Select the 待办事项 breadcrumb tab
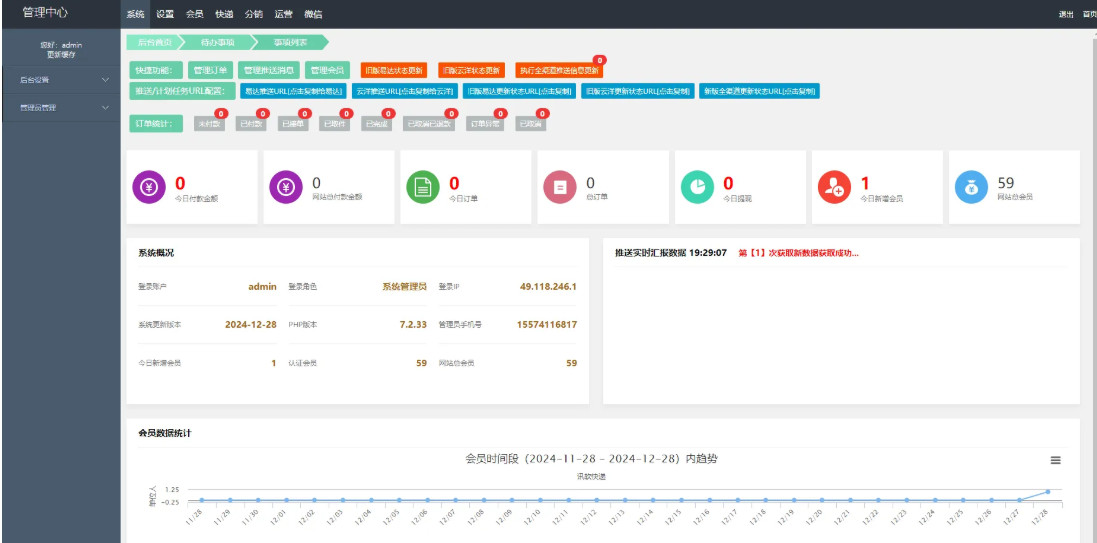 216,43
